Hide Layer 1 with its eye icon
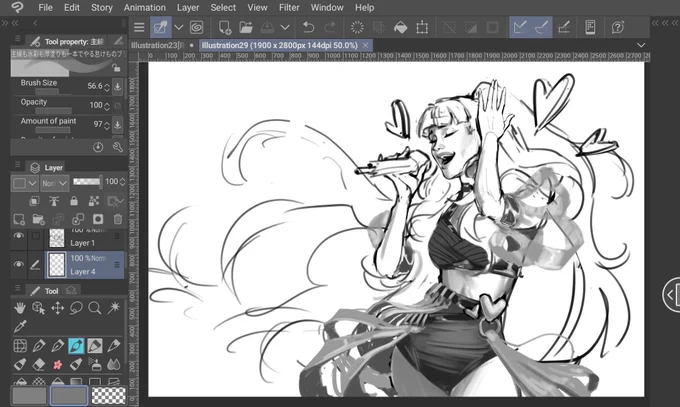Image resolution: width=680 pixels, height=407 pixels. (x=18, y=236)
